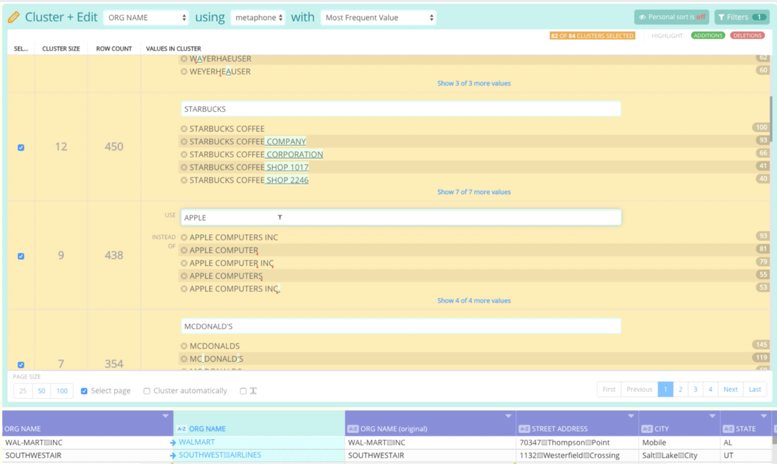Open the Filters button
The height and width of the screenshot is (464, 777).
tap(742, 17)
